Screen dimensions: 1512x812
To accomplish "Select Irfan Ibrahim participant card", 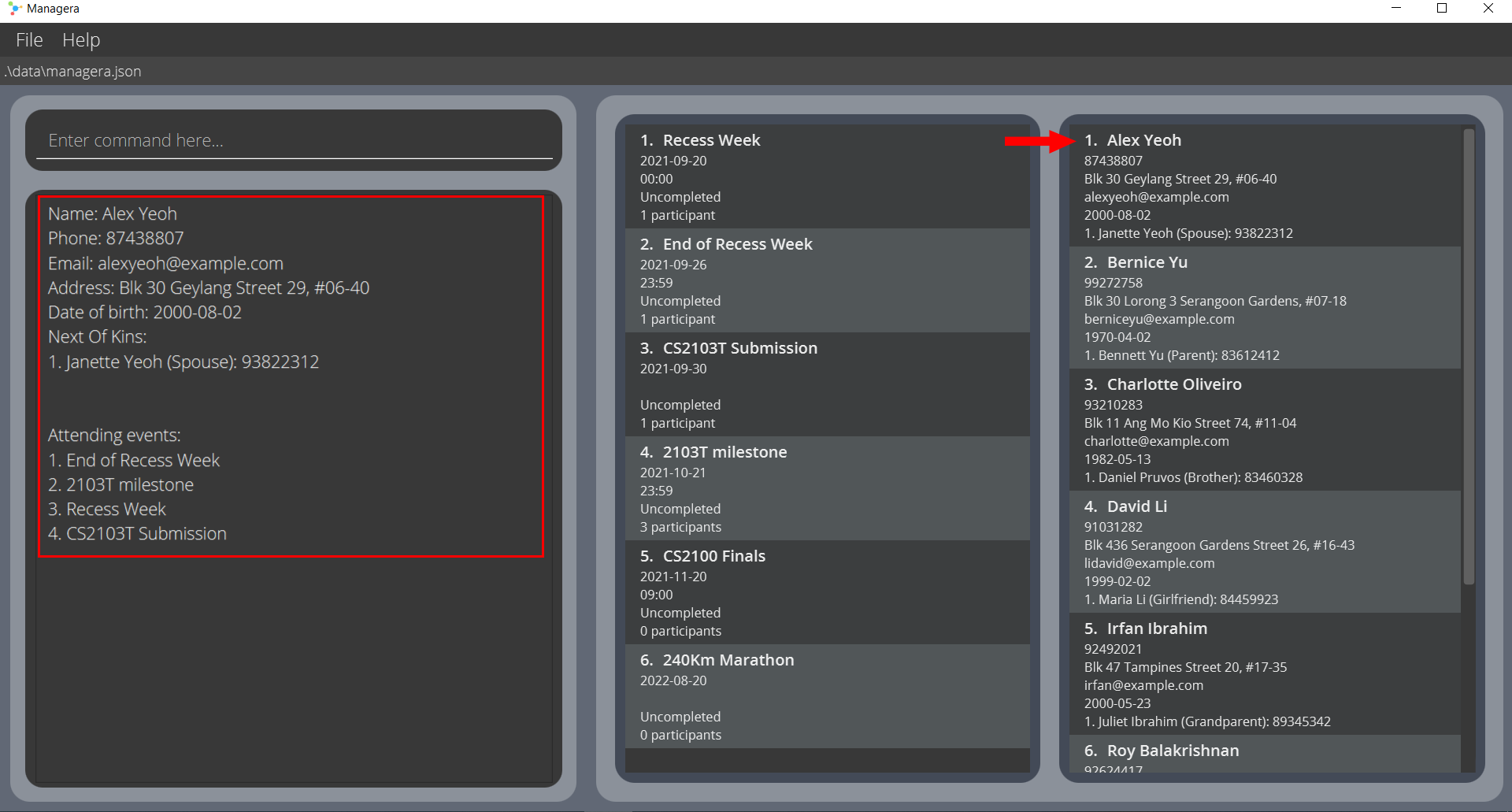I will coord(1265,674).
